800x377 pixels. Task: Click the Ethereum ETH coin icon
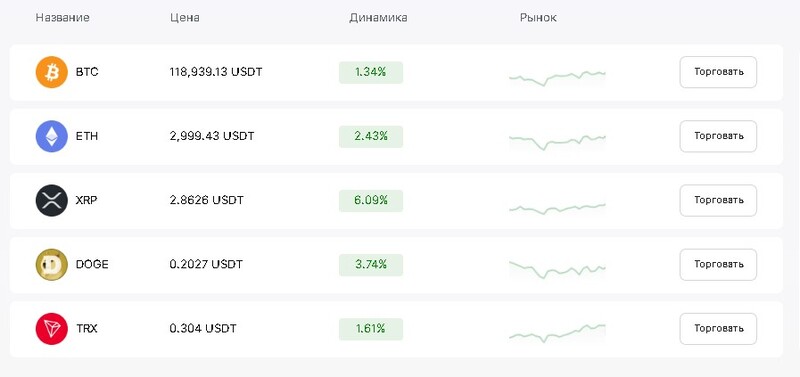[52, 137]
